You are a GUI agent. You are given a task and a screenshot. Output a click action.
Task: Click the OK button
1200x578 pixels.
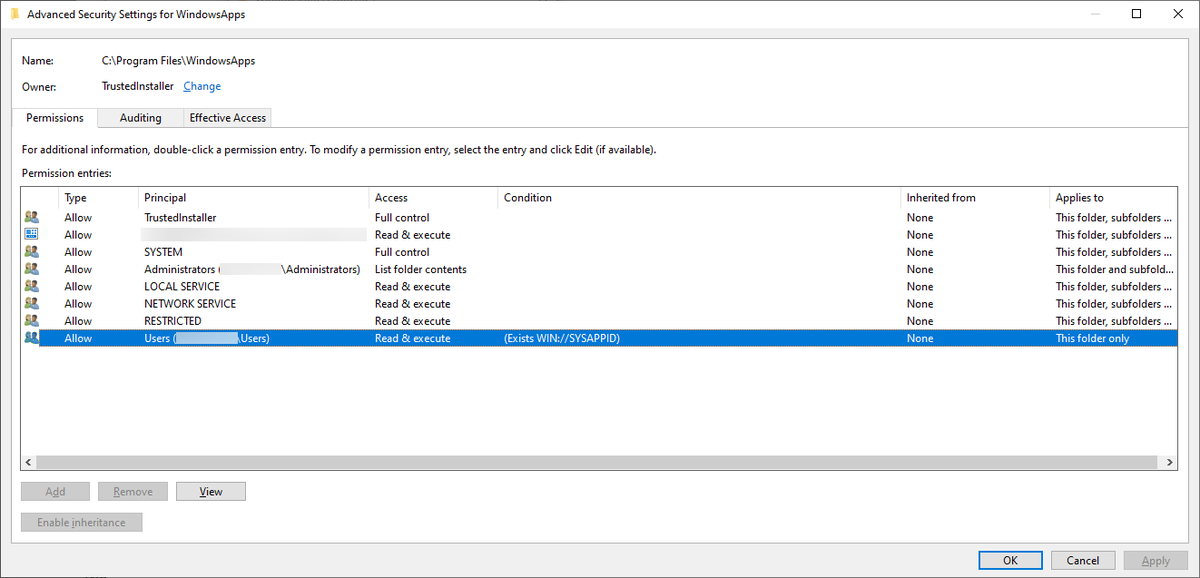[1010, 561]
